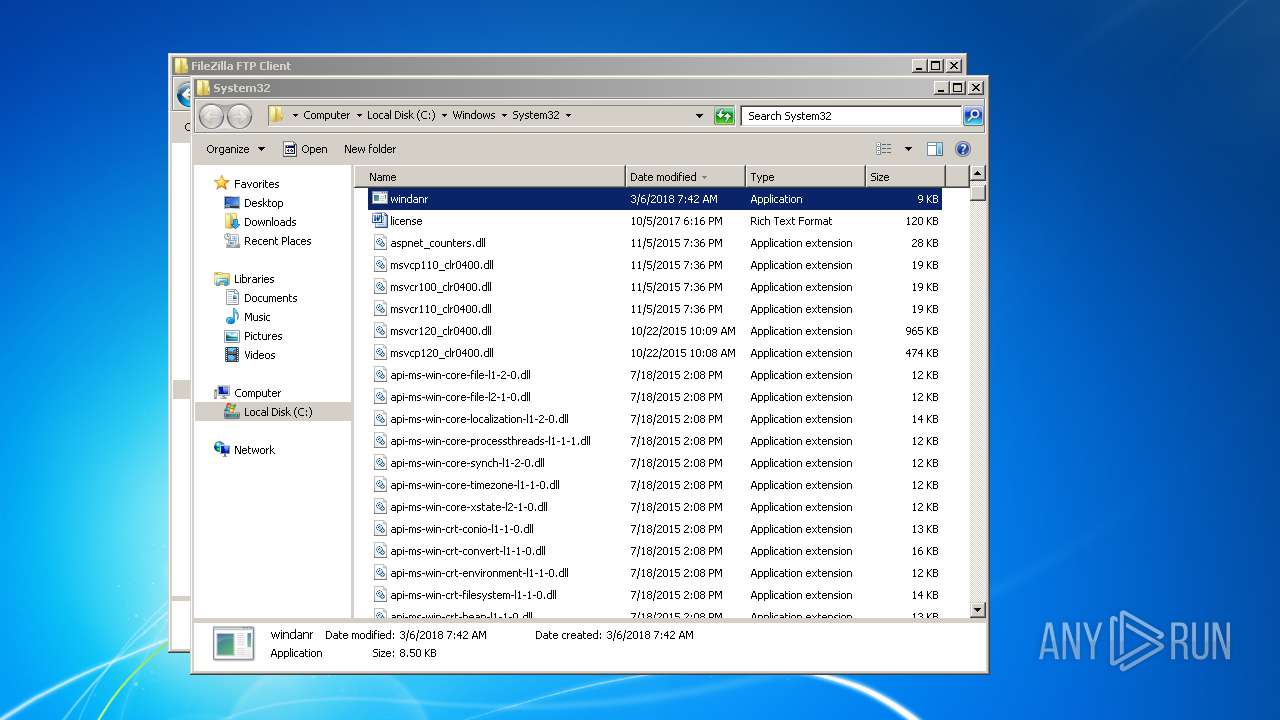The width and height of the screenshot is (1280, 720).
Task: Click the Videos library icon
Action: [232, 355]
